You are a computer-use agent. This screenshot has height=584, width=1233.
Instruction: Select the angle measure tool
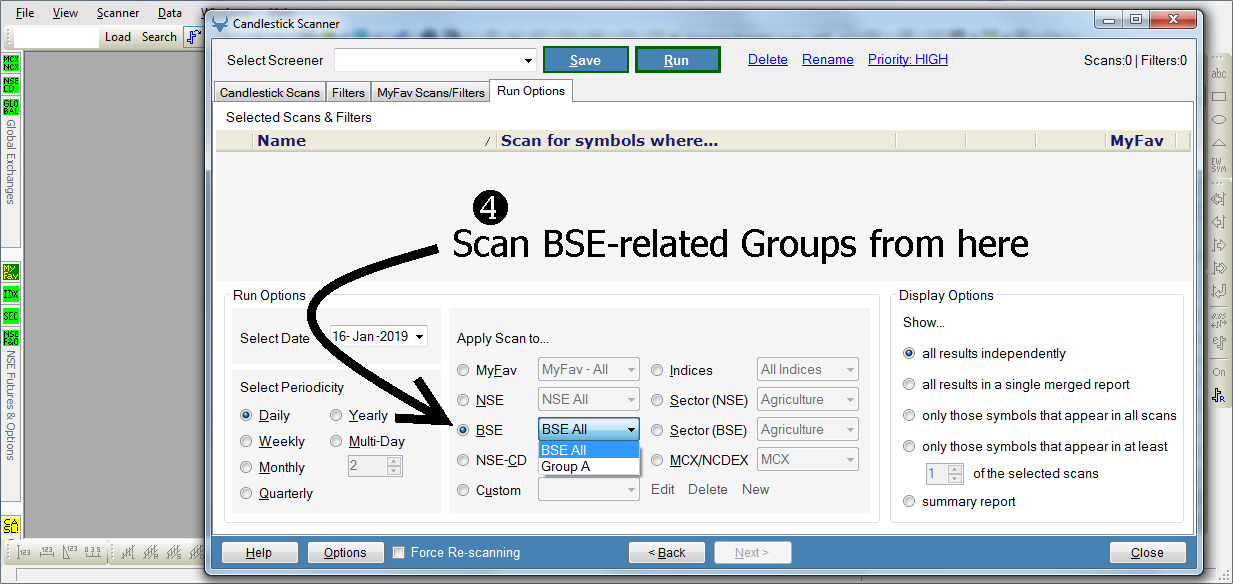[70, 552]
